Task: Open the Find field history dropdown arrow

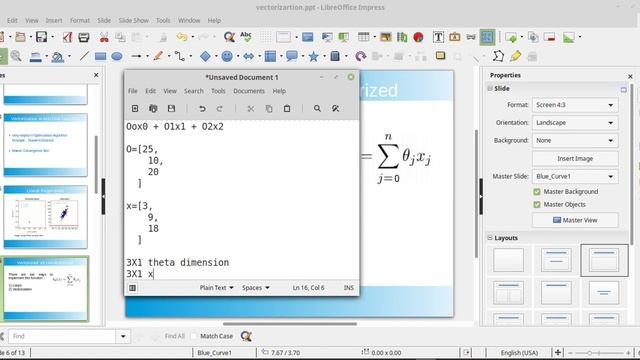Action: [123, 336]
